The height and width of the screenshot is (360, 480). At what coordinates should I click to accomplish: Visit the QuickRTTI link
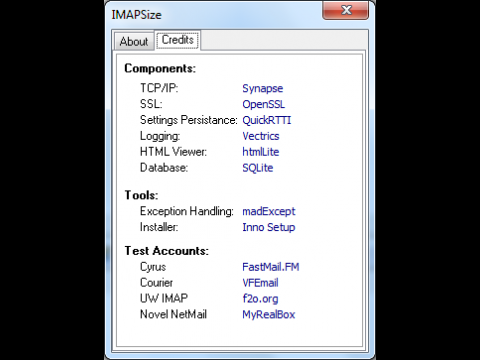[267, 120]
